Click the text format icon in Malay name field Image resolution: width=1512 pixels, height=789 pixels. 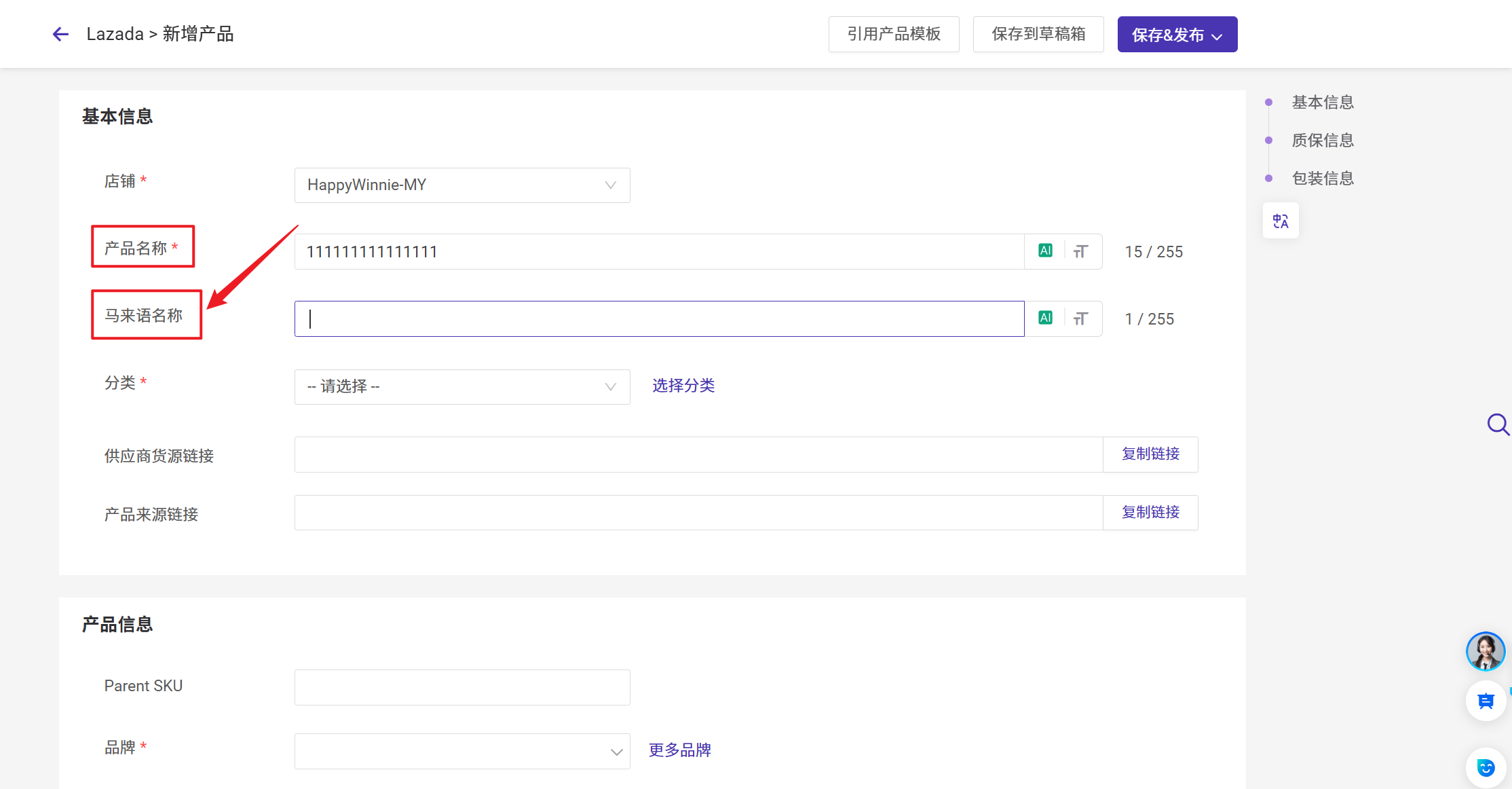[x=1081, y=318]
